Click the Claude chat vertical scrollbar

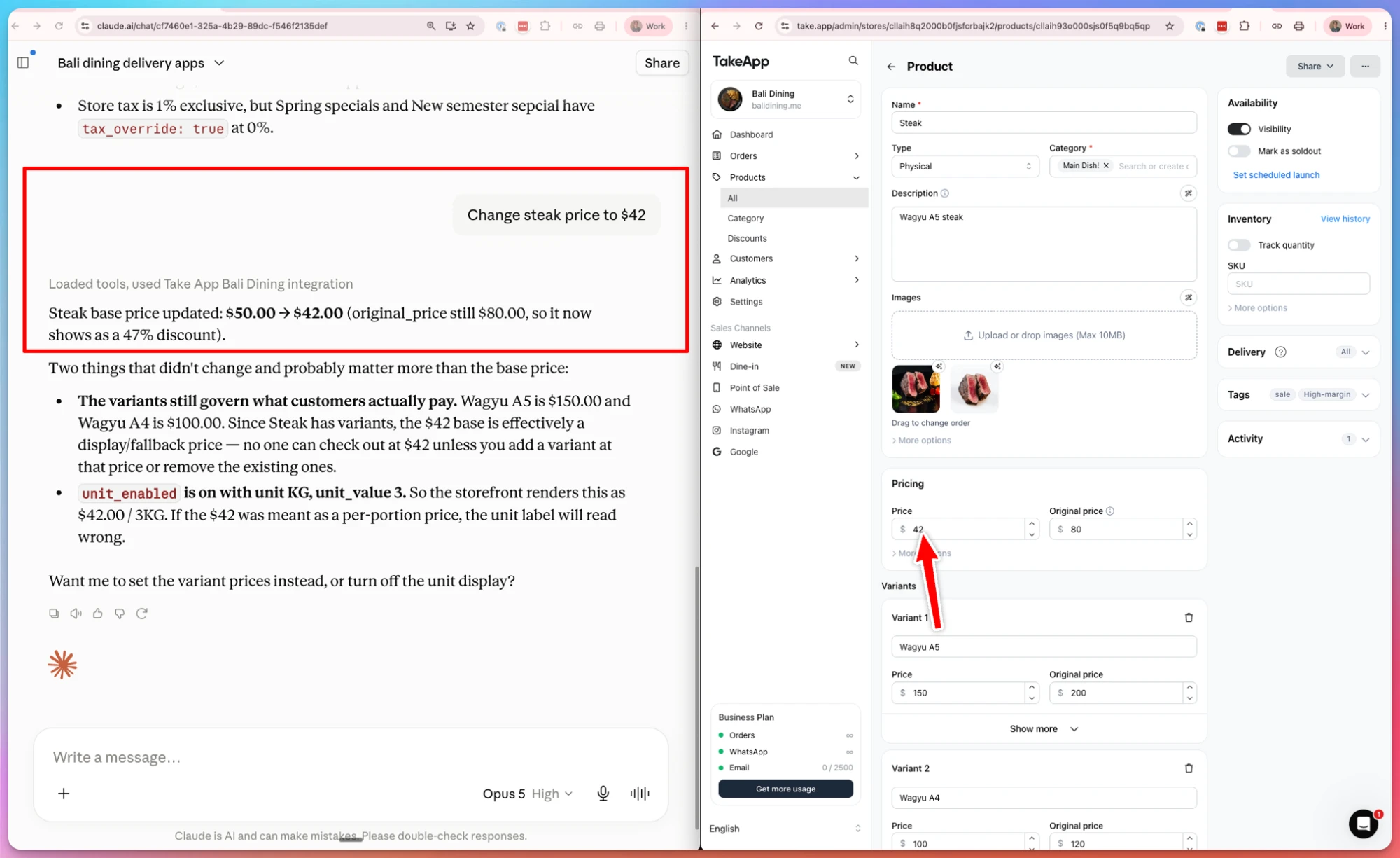click(x=696, y=696)
